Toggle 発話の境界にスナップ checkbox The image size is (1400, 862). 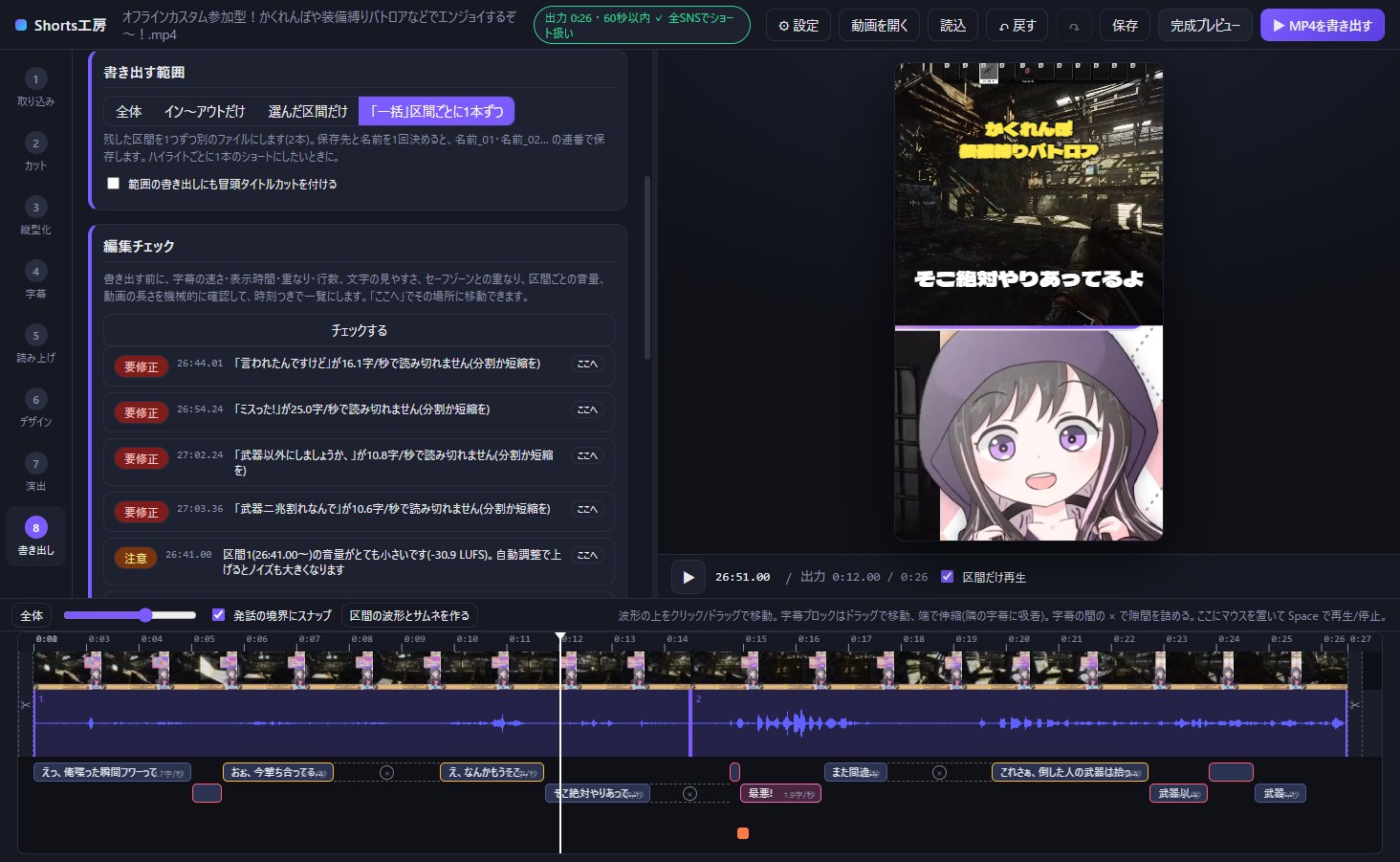click(x=218, y=615)
